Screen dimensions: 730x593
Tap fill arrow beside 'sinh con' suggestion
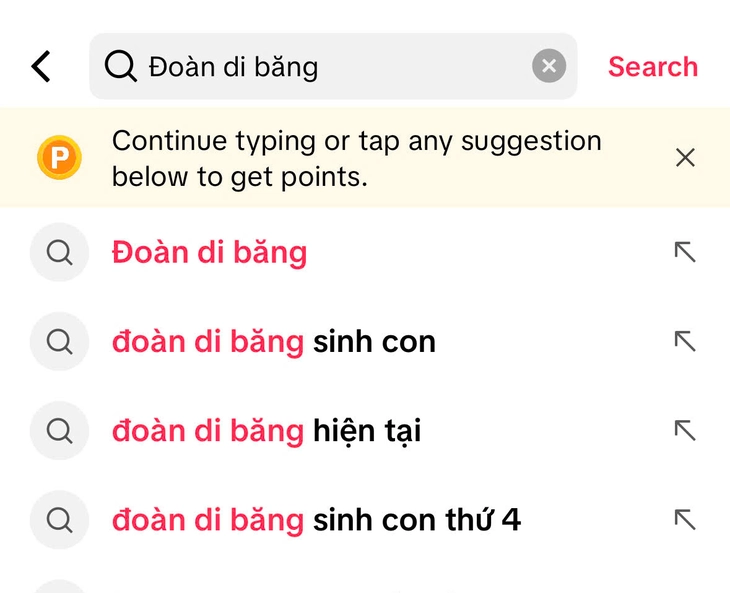tap(685, 342)
